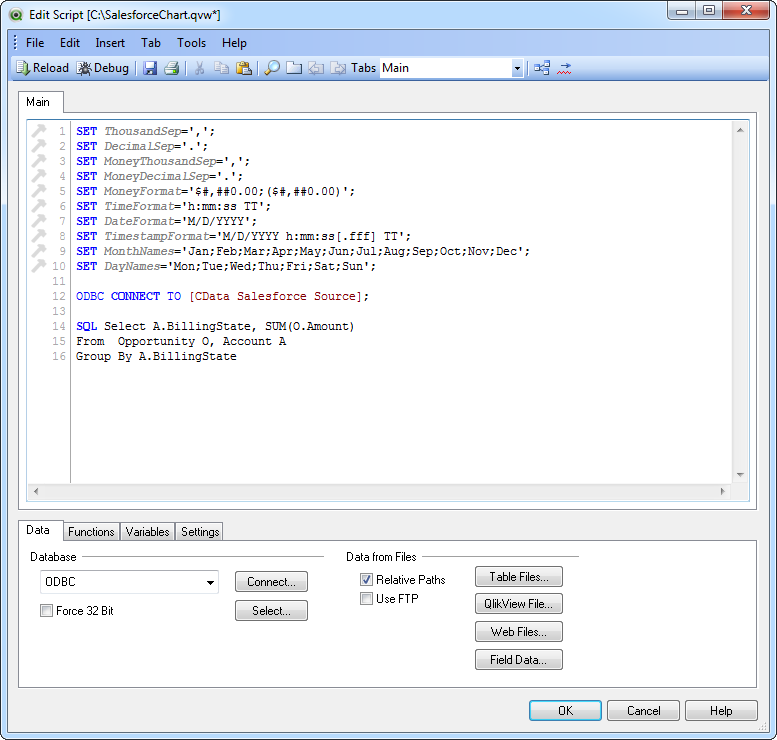Open search with magnifier icon
This screenshot has width=777, height=740.
point(271,68)
